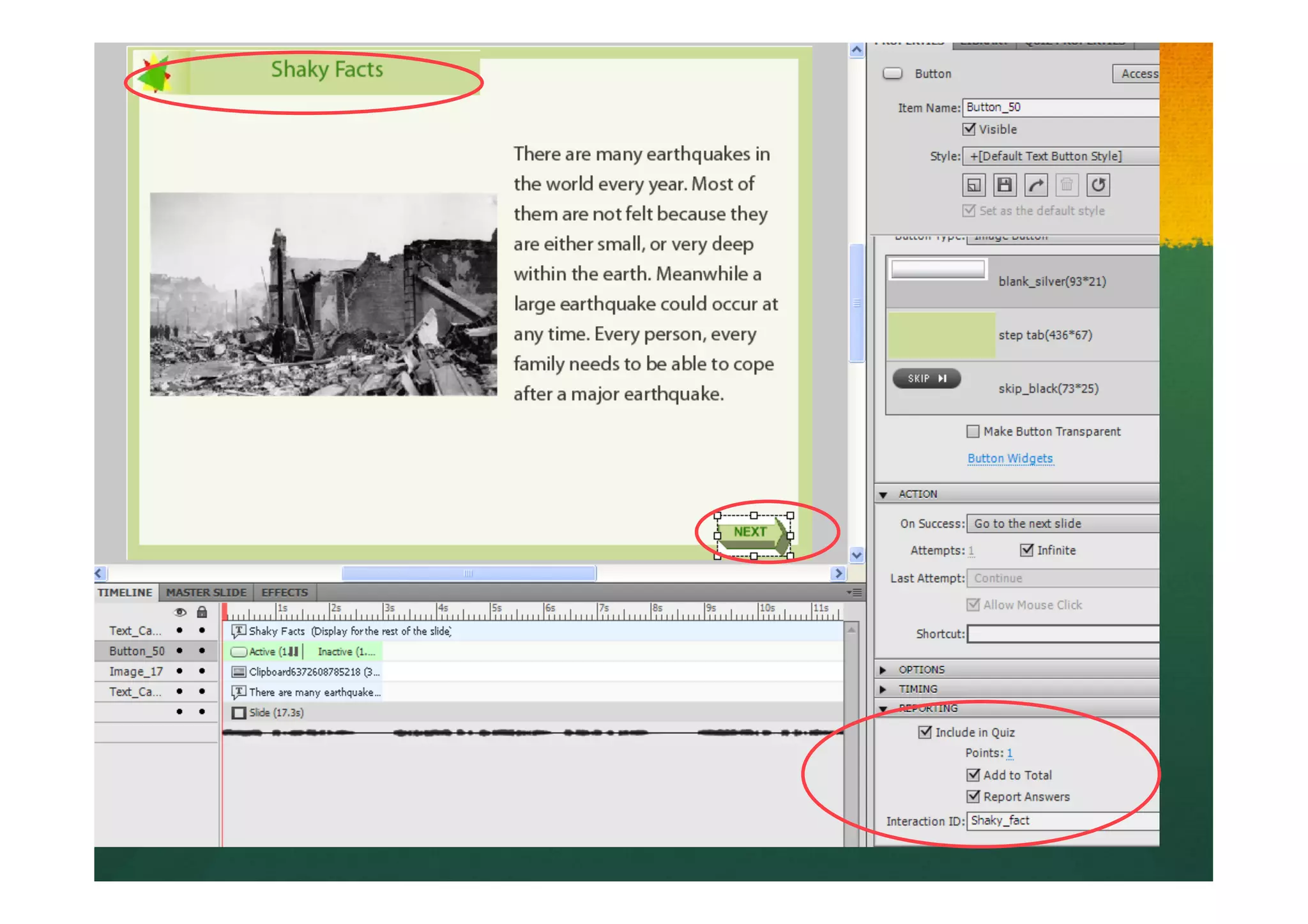Click the timeline eye visibility column icon

pos(180,612)
